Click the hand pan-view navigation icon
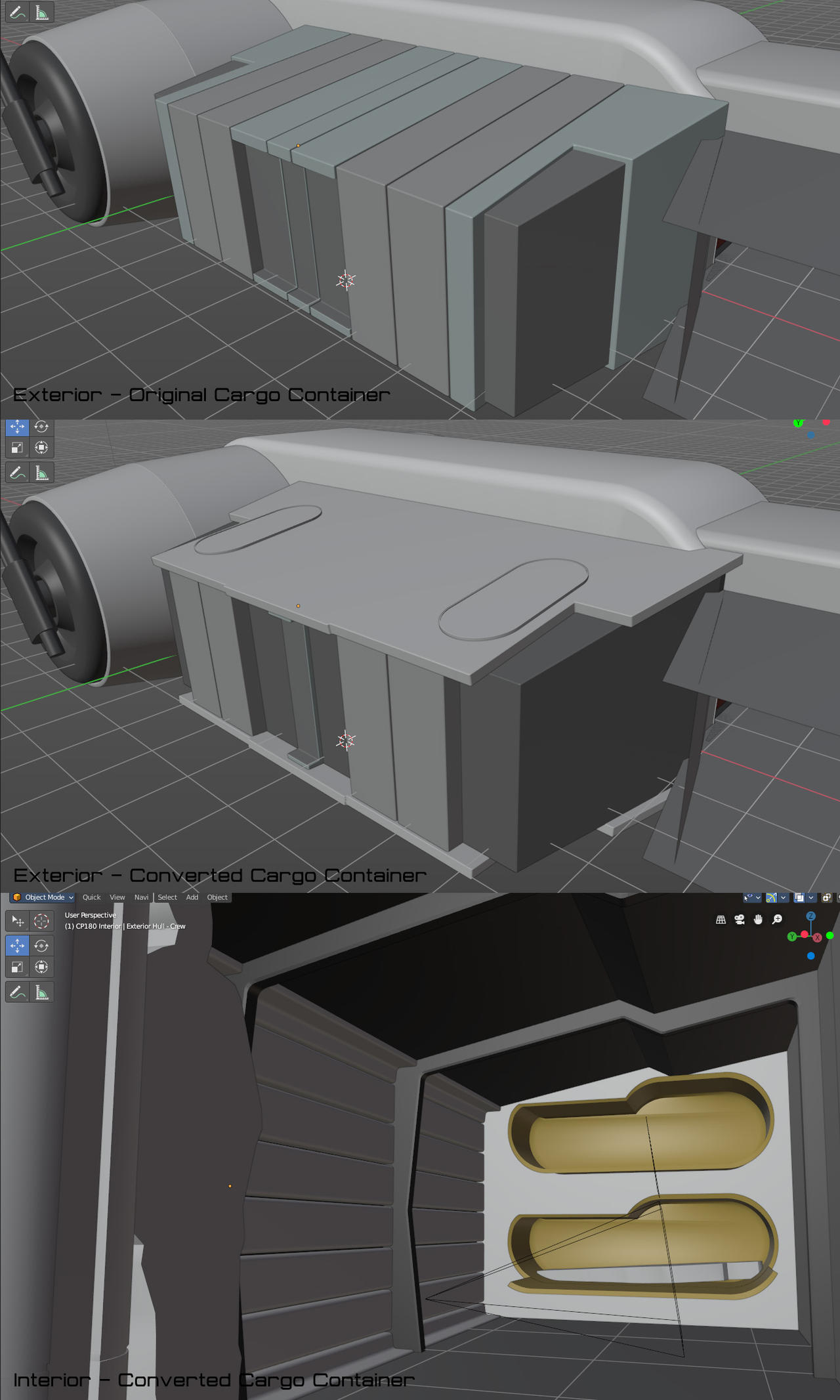Screen dimensions: 840x1400 pos(758,920)
